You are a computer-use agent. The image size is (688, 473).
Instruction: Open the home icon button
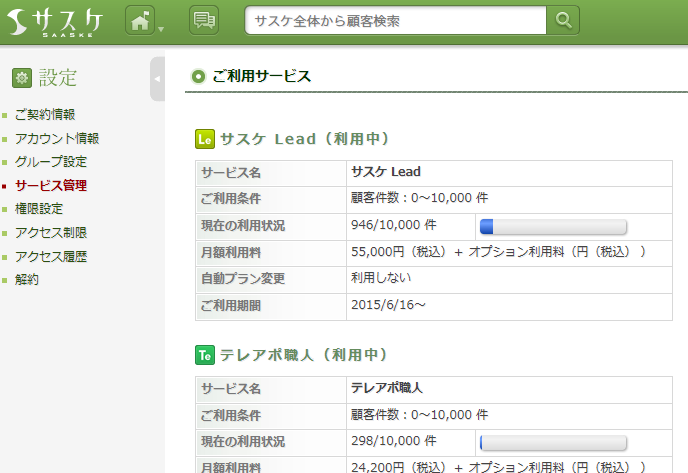tap(139, 20)
